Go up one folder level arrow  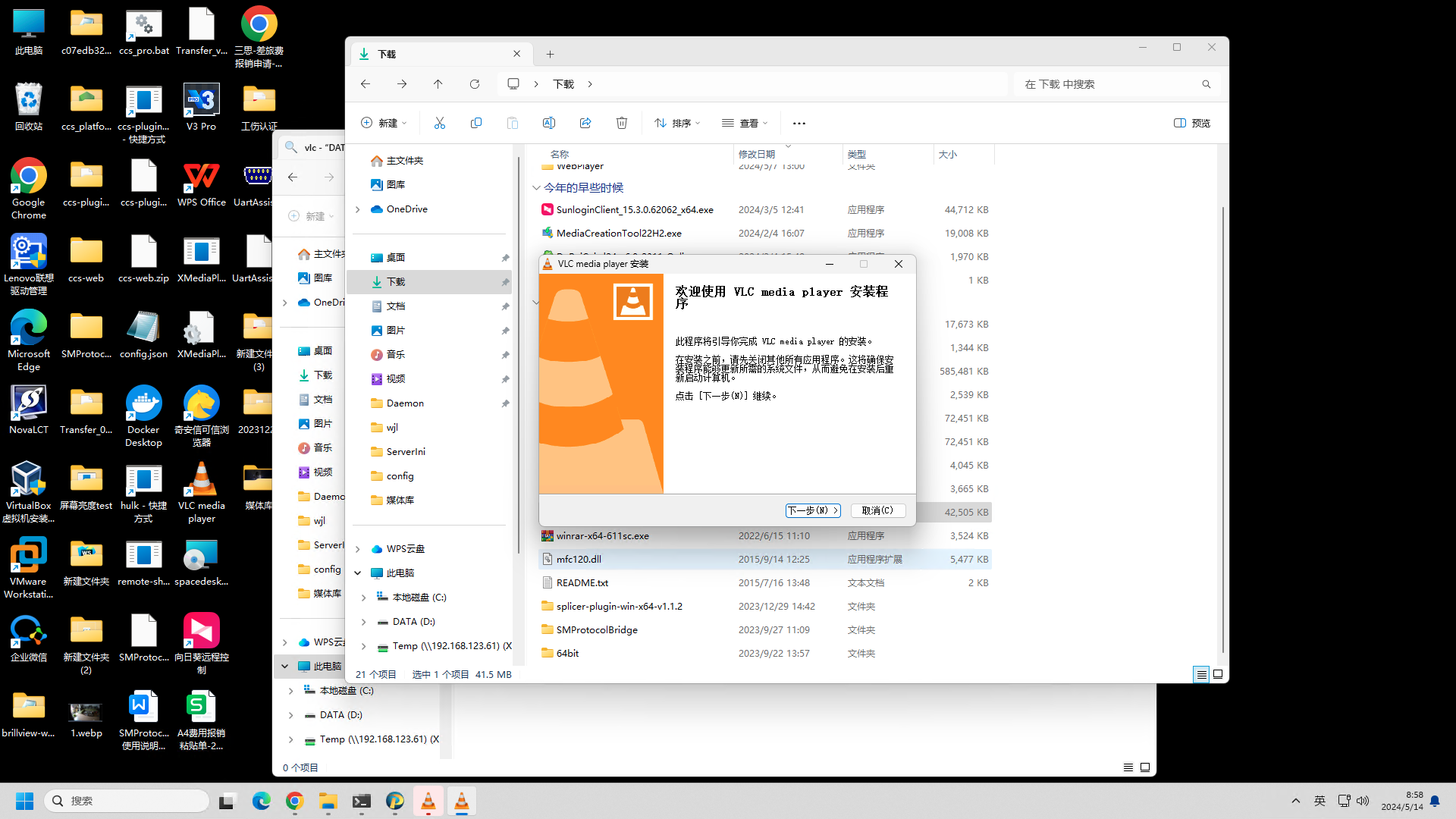438,84
